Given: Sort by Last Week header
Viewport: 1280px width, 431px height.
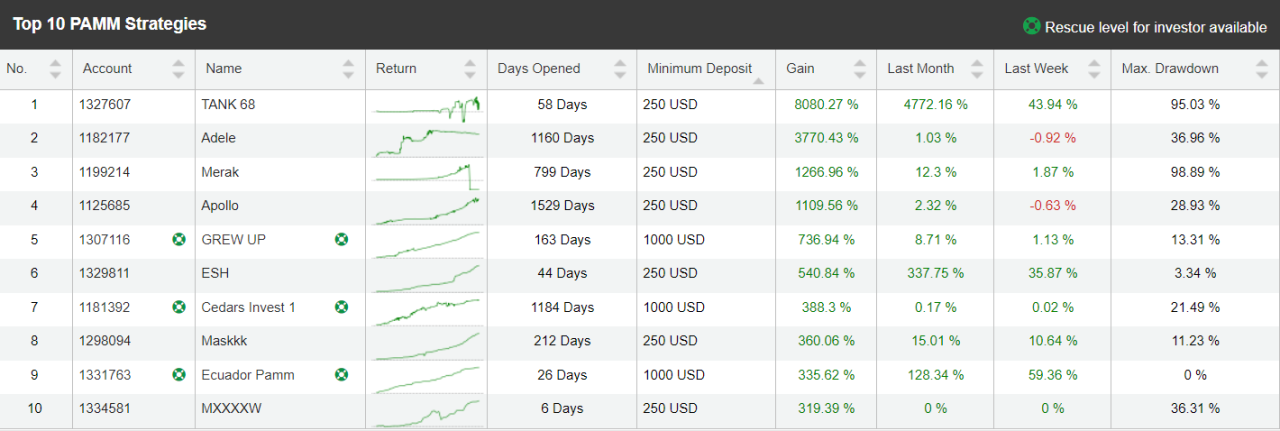Looking at the screenshot, I should pyautogui.click(x=1093, y=69).
